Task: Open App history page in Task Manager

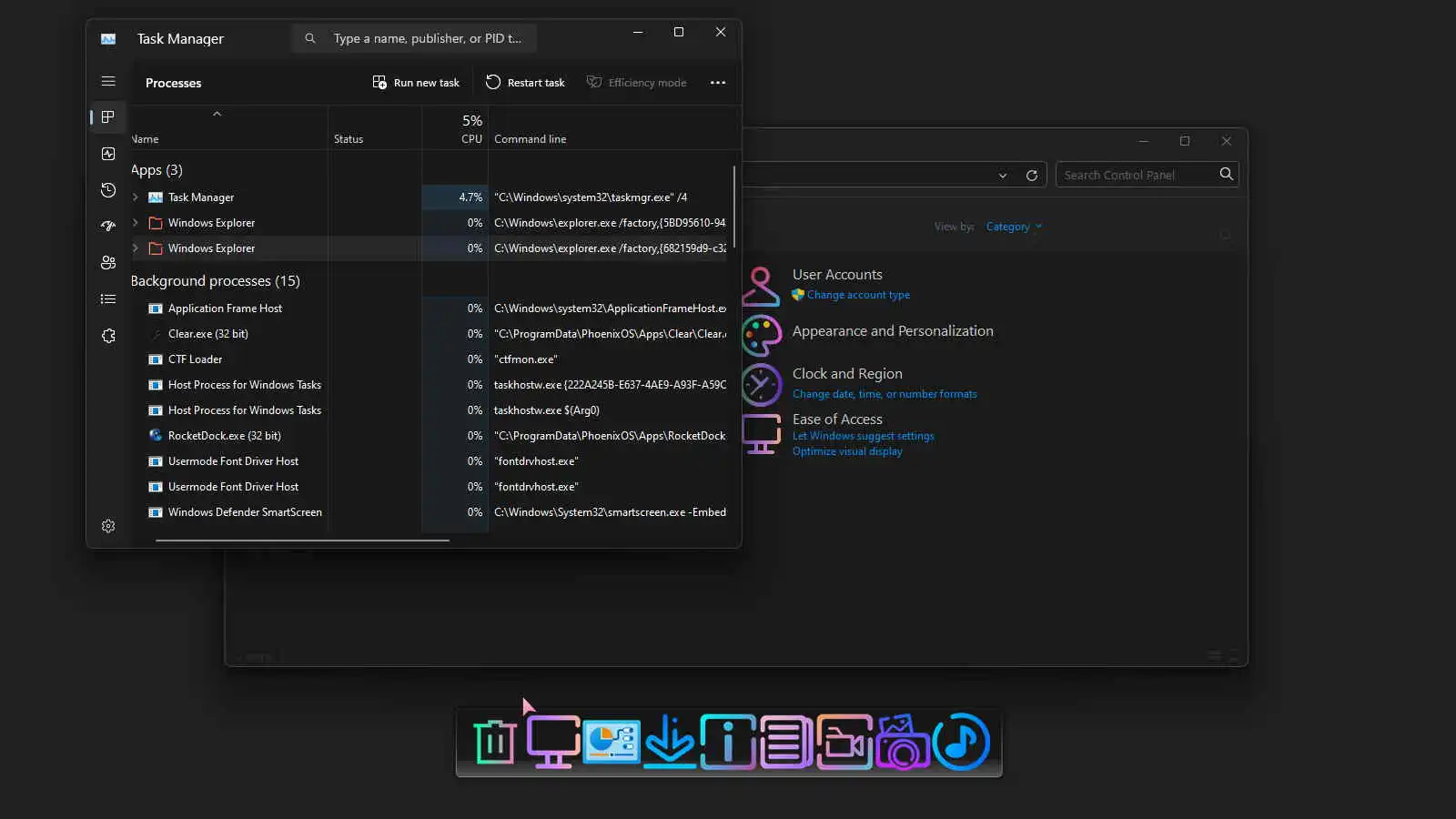Action: click(108, 190)
